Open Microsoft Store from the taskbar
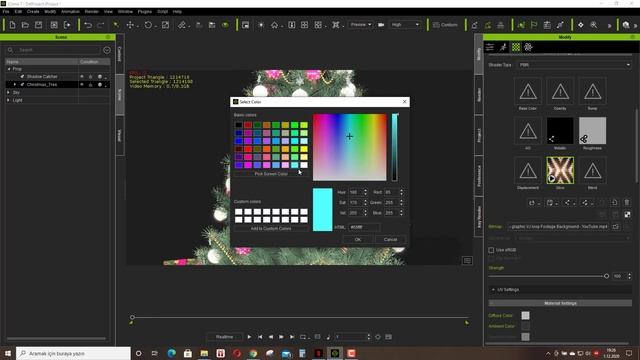 coord(188,353)
